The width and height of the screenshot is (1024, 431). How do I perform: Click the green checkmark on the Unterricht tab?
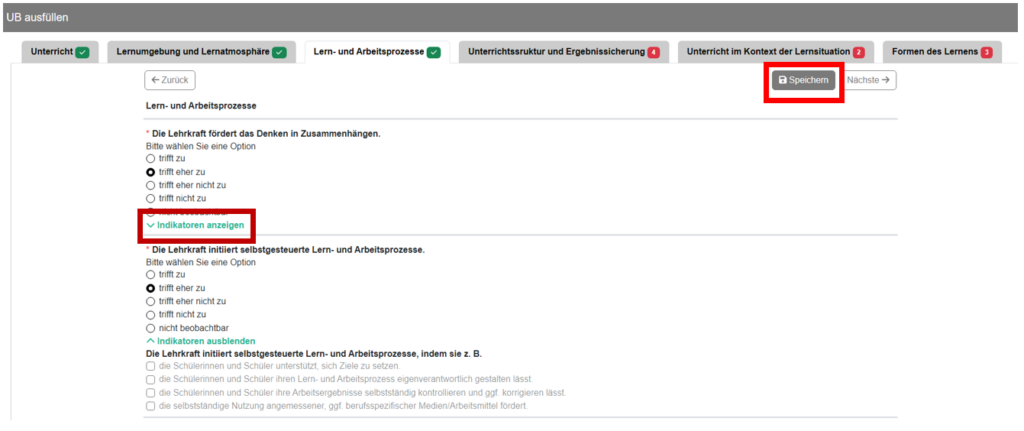tap(83, 52)
